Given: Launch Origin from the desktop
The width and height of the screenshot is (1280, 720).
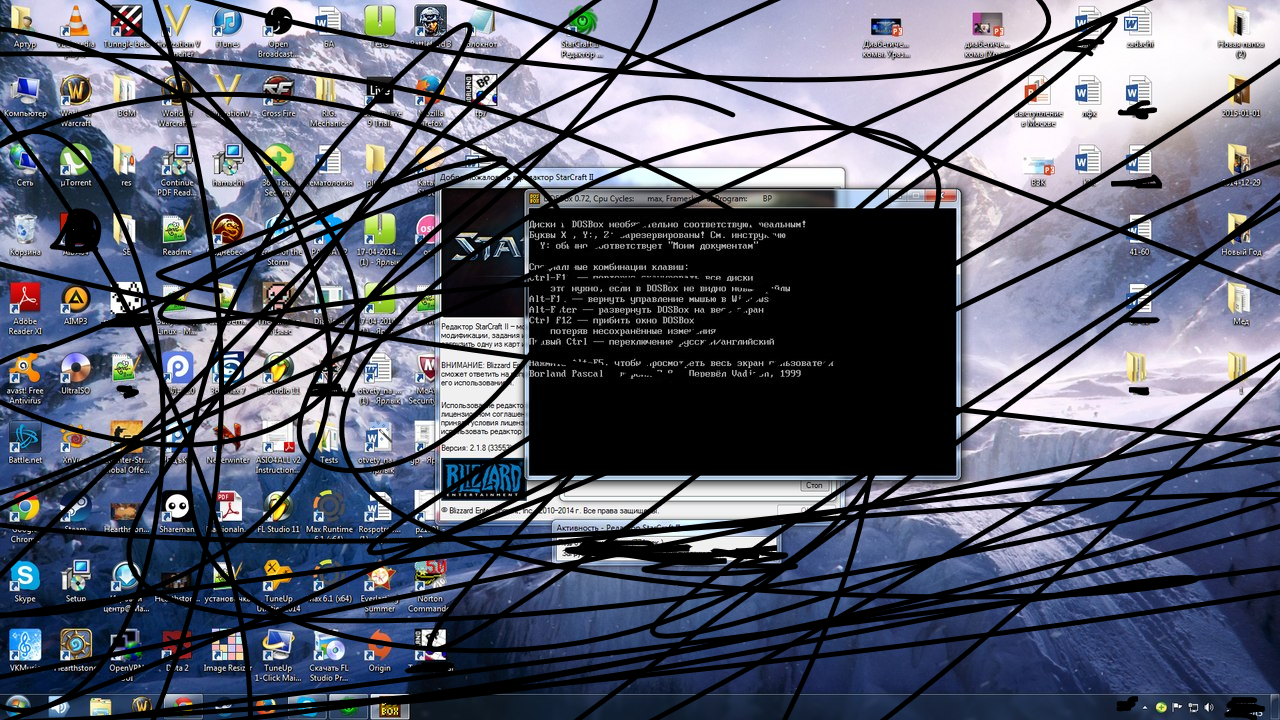Looking at the screenshot, I should click(379, 652).
